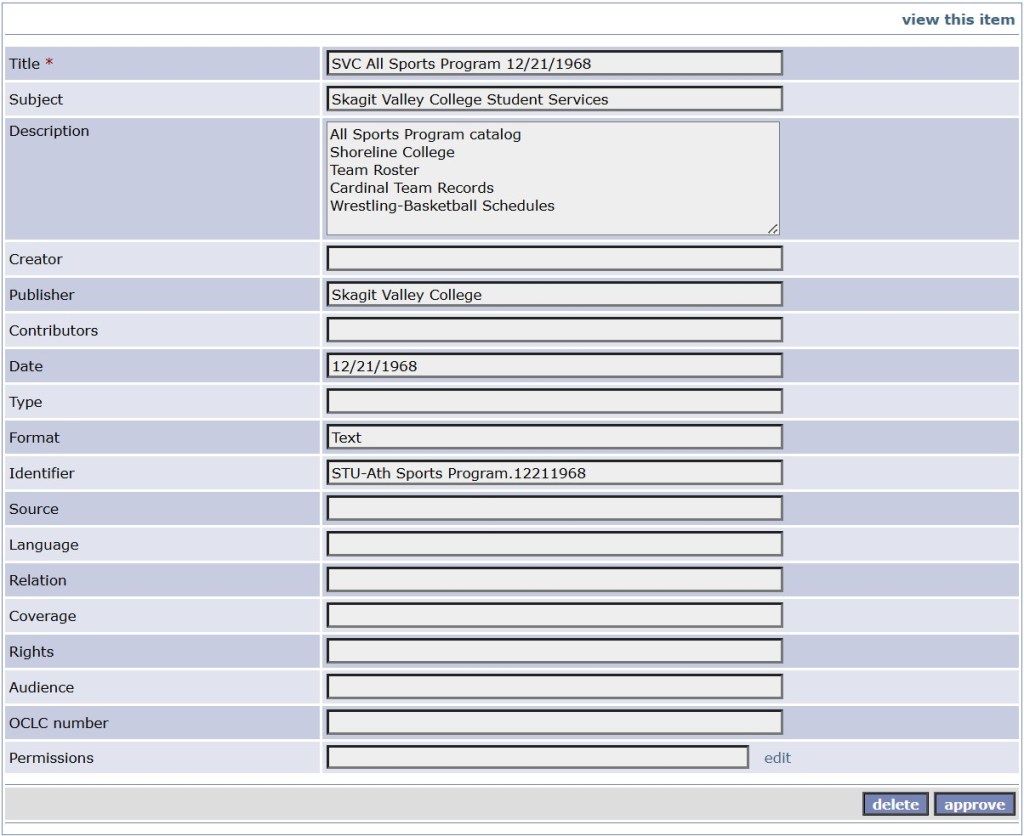Focus the Subject text field
Viewport: 1024px width, 836px height.
click(x=553, y=99)
